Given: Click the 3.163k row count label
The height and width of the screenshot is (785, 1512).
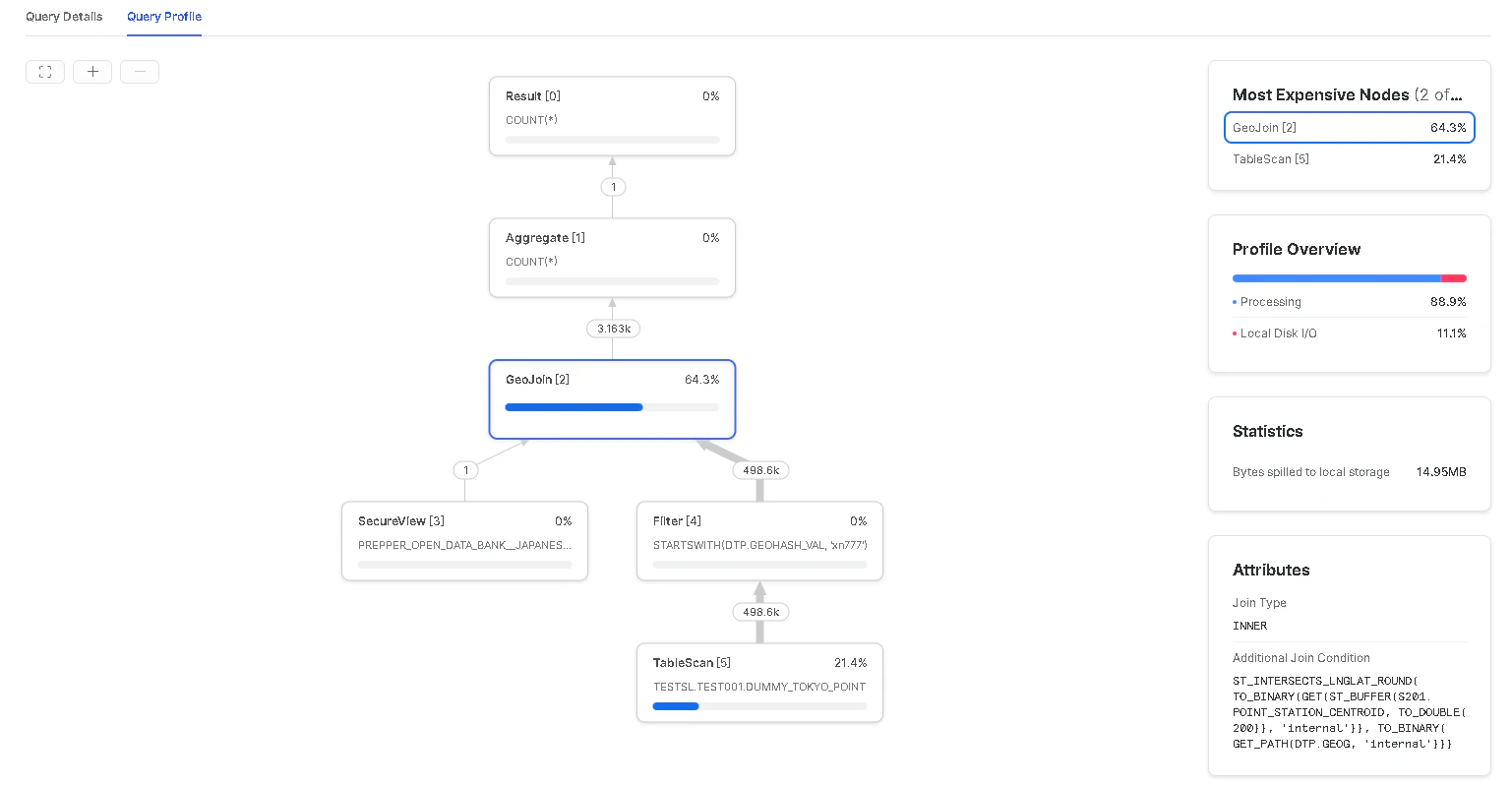Looking at the screenshot, I should [613, 329].
